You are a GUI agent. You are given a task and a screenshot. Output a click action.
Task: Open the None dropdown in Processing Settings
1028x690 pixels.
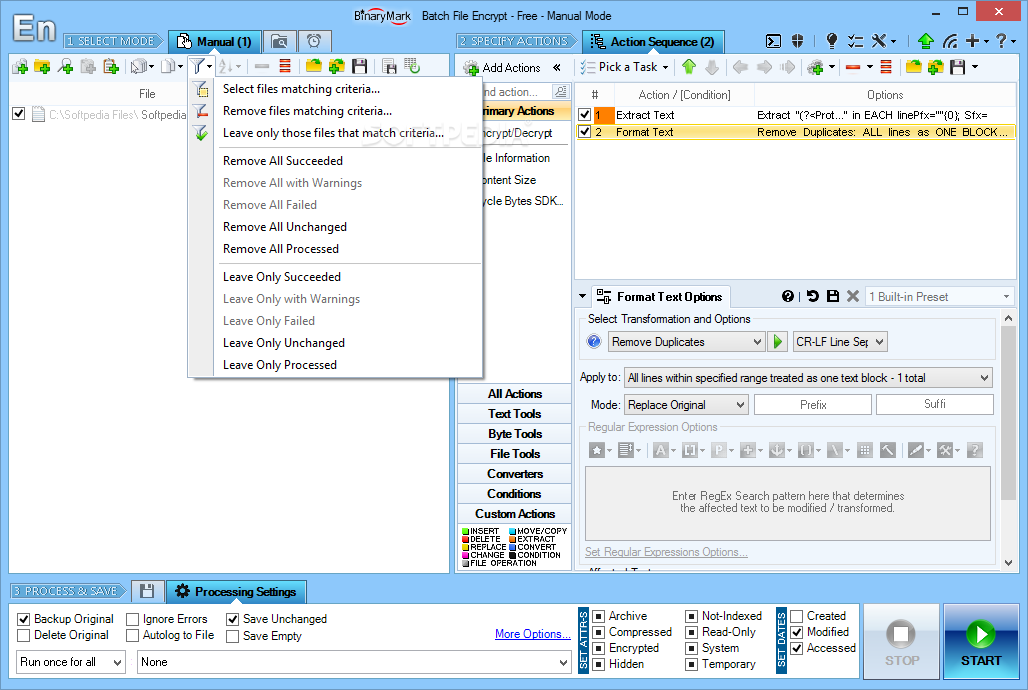pyautogui.click(x=354, y=662)
